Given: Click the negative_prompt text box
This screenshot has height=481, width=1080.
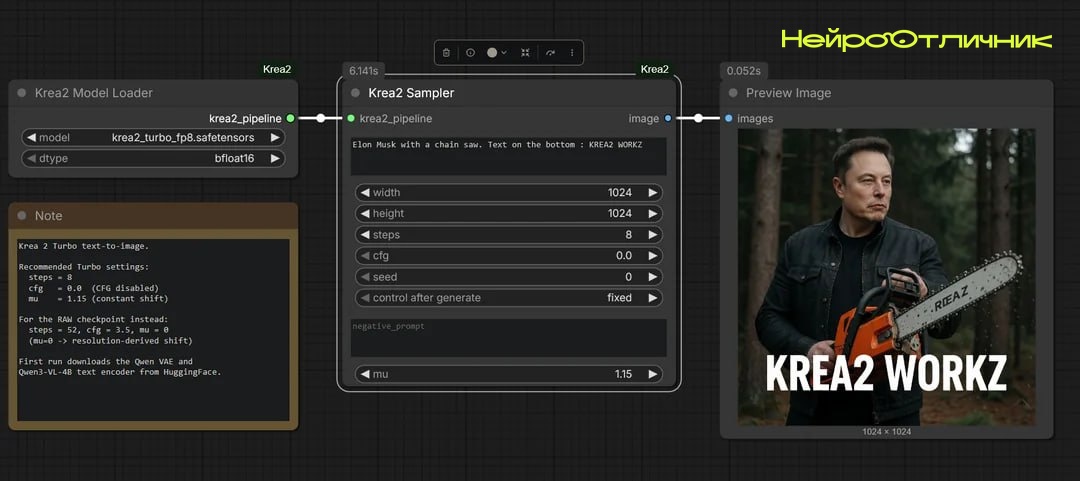Looking at the screenshot, I should click(x=508, y=338).
